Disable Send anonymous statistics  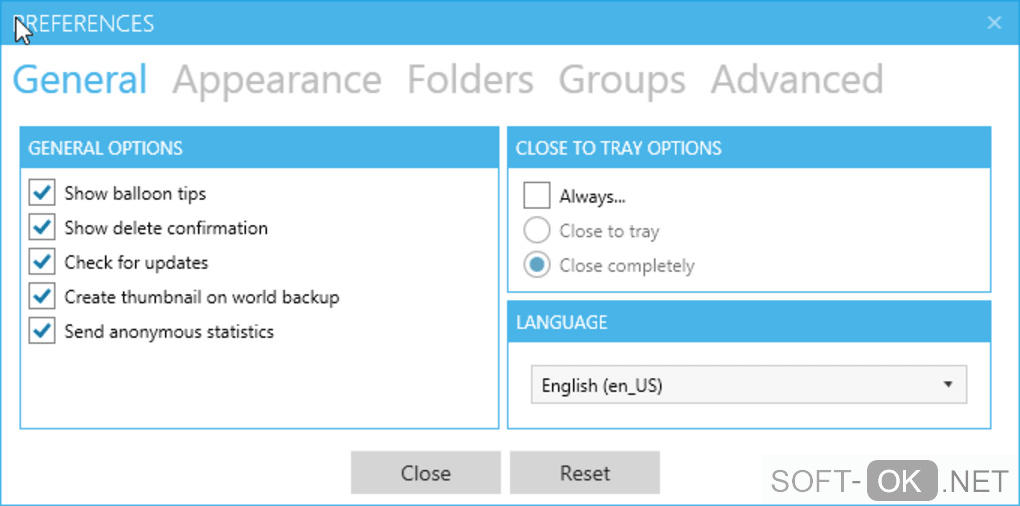[x=42, y=331]
